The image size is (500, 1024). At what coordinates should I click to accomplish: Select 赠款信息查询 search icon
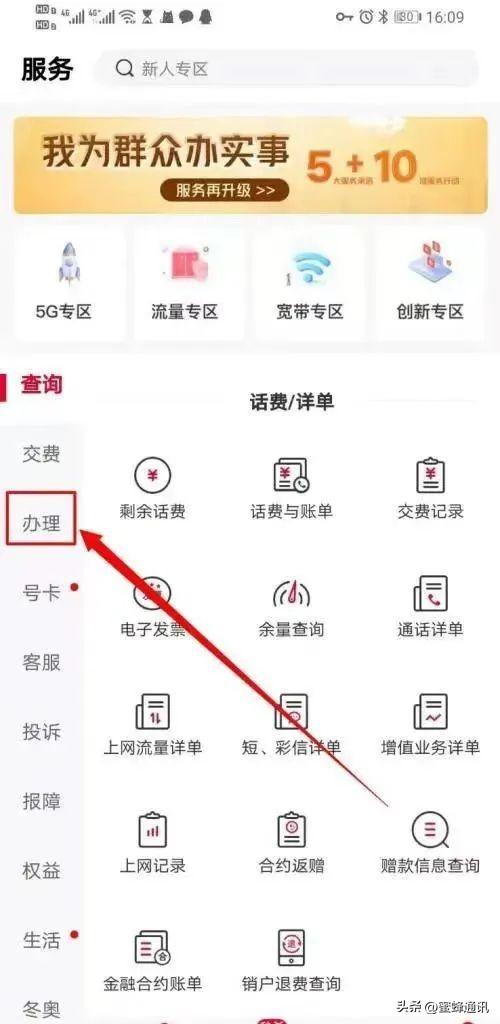pos(430,829)
